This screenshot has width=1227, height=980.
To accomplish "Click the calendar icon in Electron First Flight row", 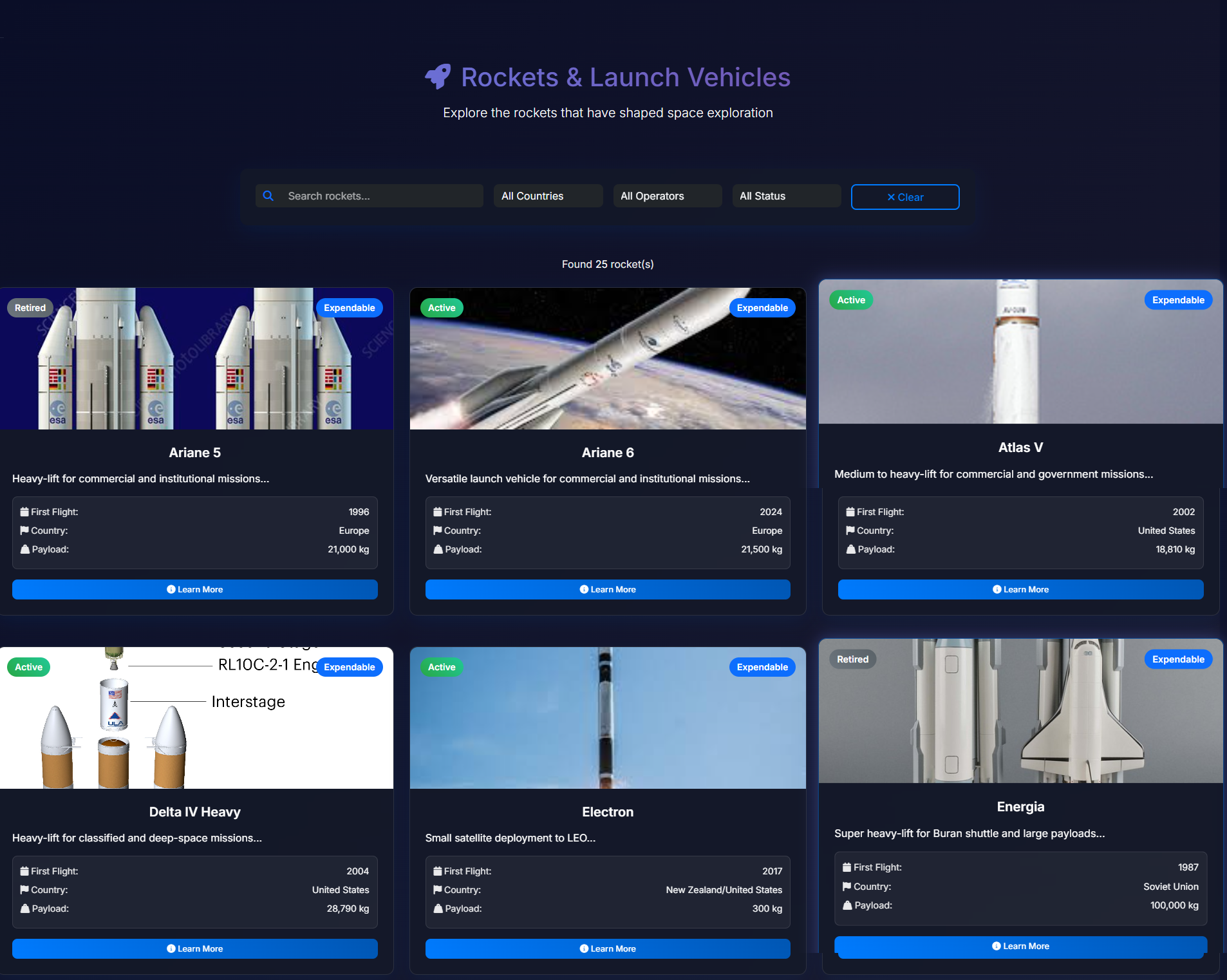I will [x=438, y=871].
